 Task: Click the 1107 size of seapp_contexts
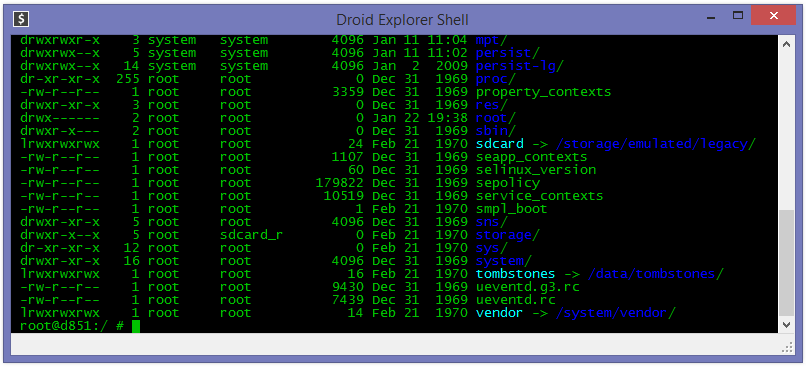click(348, 157)
